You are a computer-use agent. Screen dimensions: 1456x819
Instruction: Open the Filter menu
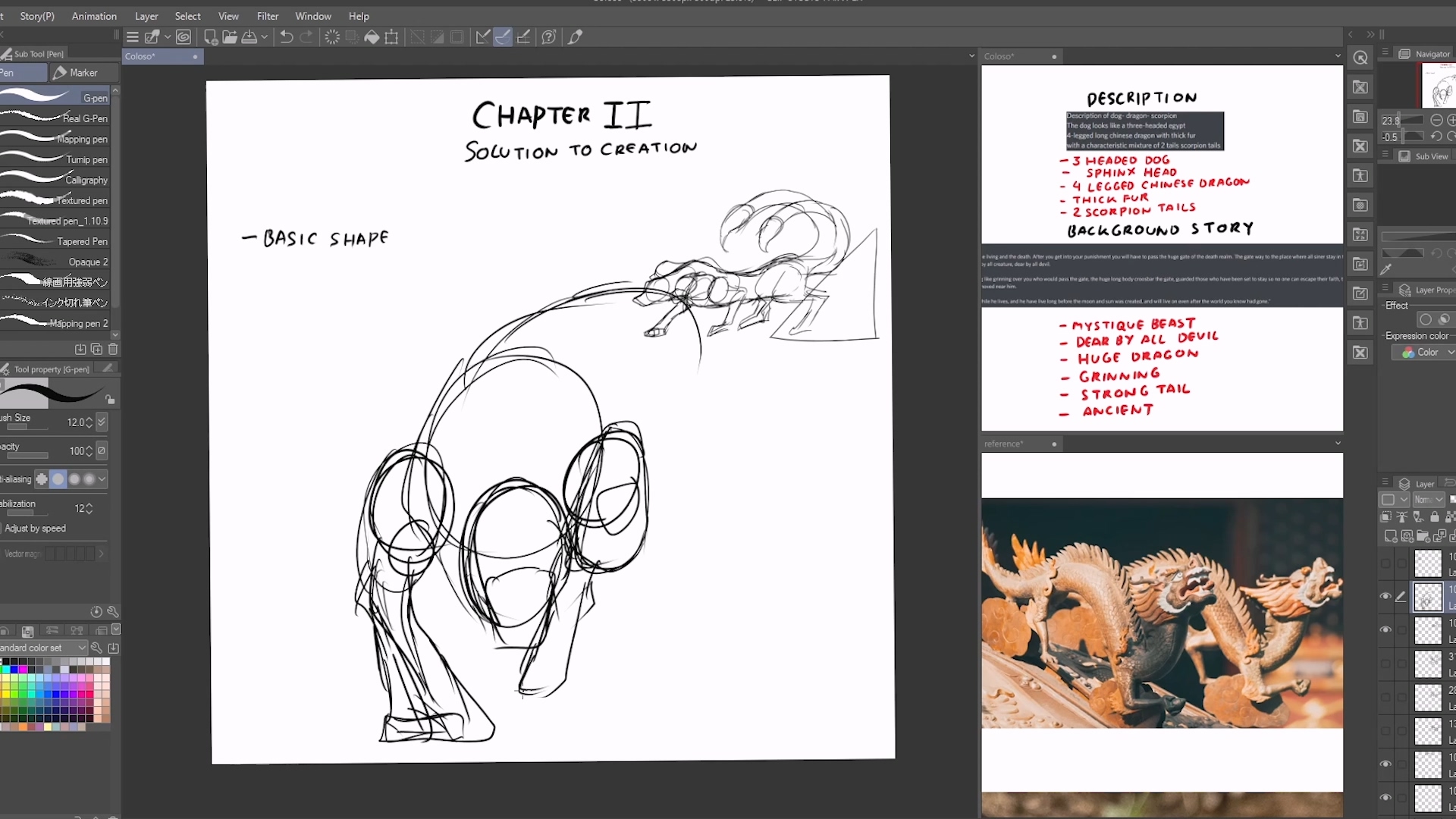coord(268,16)
